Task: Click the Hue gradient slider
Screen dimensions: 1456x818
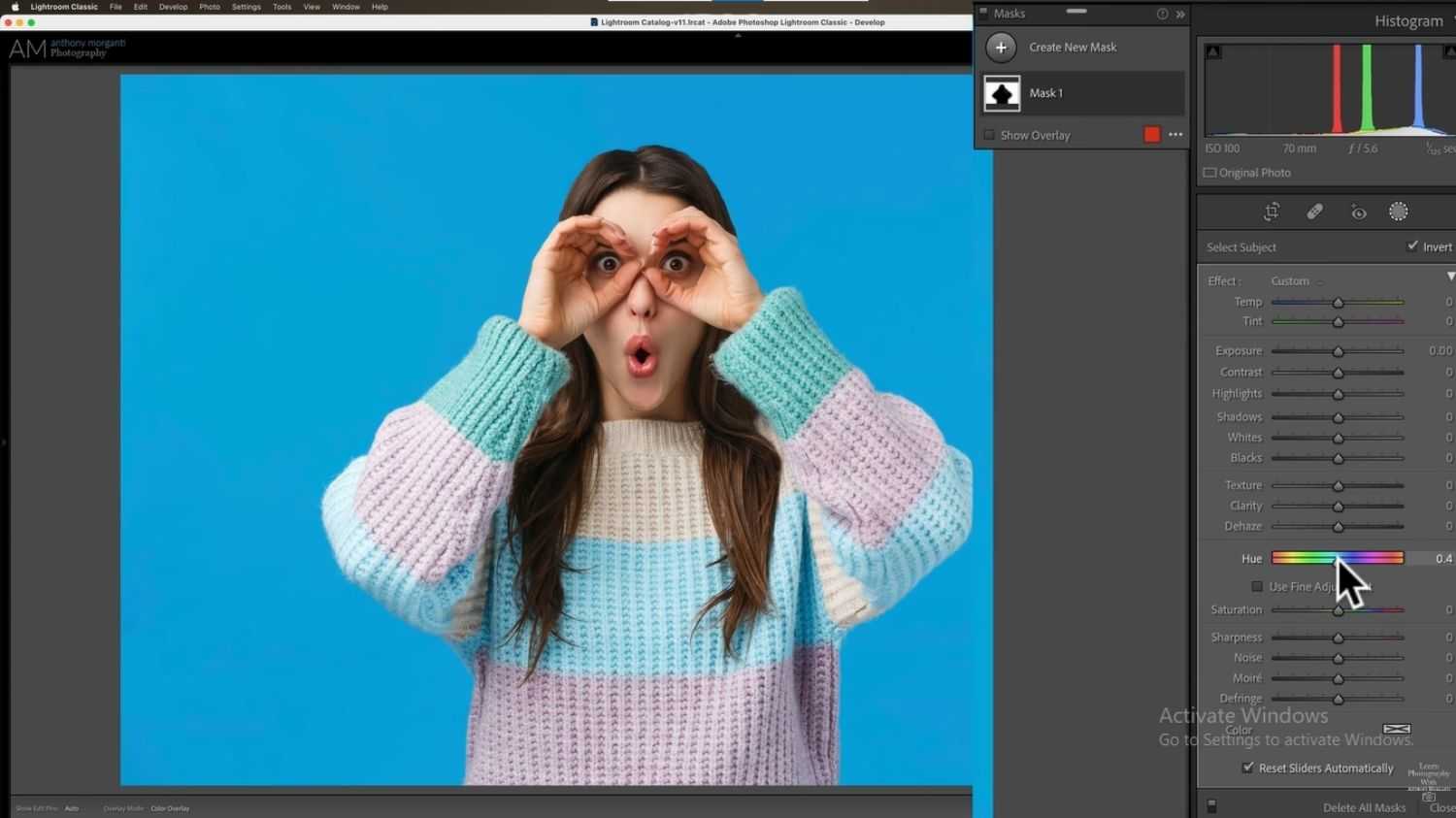Action: [x=1336, y=557]
